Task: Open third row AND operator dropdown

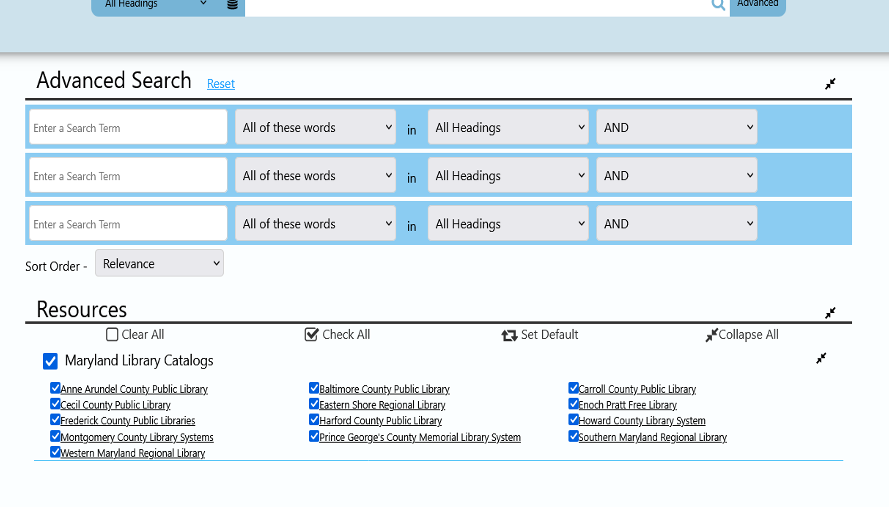Action: pyautogui.click(x=677, y=224)
